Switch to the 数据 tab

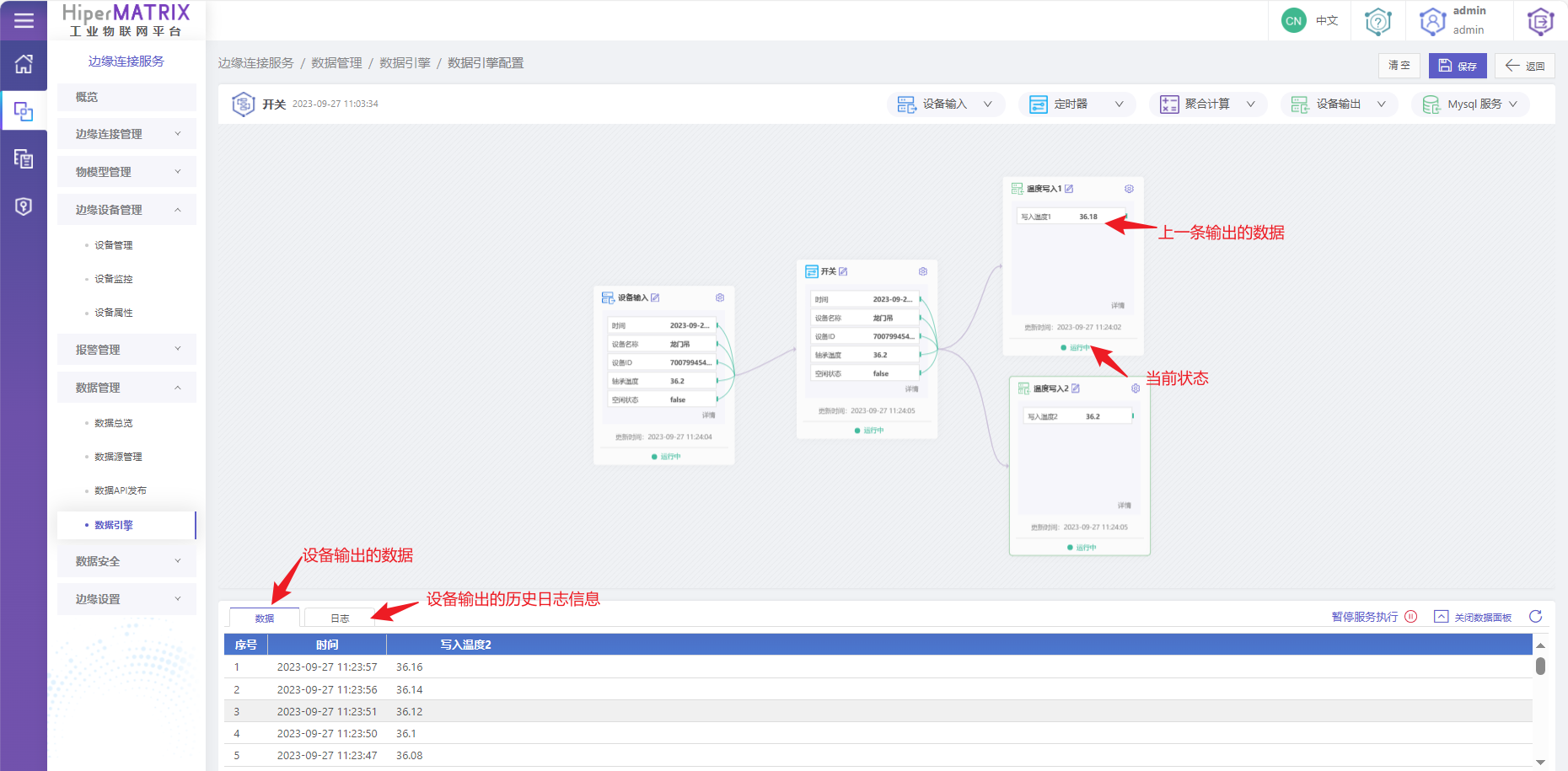point(265,618)
